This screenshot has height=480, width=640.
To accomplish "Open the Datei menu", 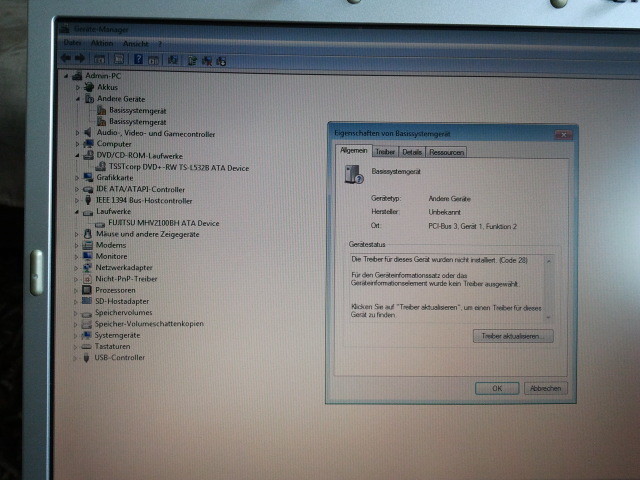I will tap(72, 42).
